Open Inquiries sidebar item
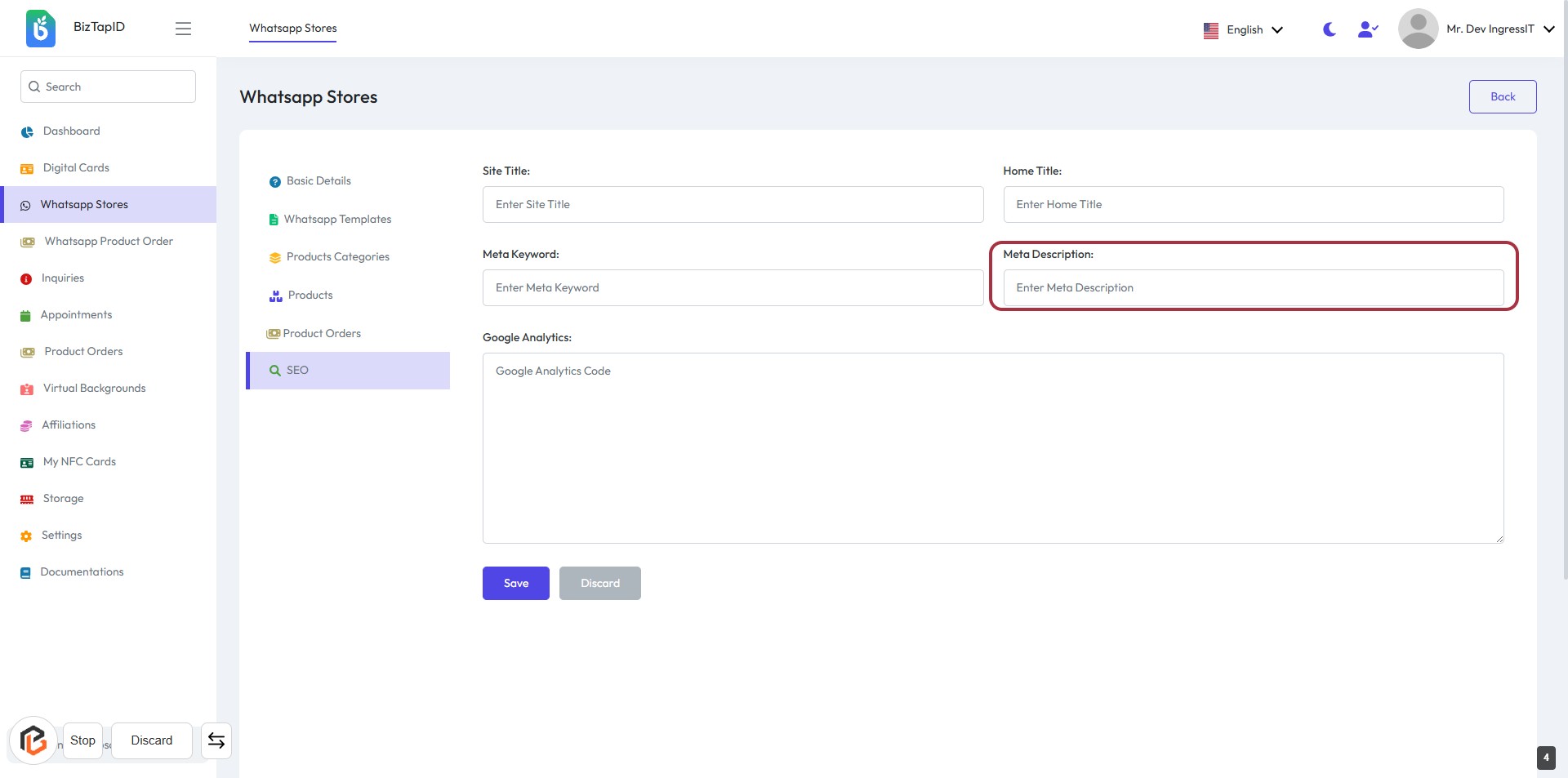Screen dimensions: 1568x778 click(x=63, y=278)
